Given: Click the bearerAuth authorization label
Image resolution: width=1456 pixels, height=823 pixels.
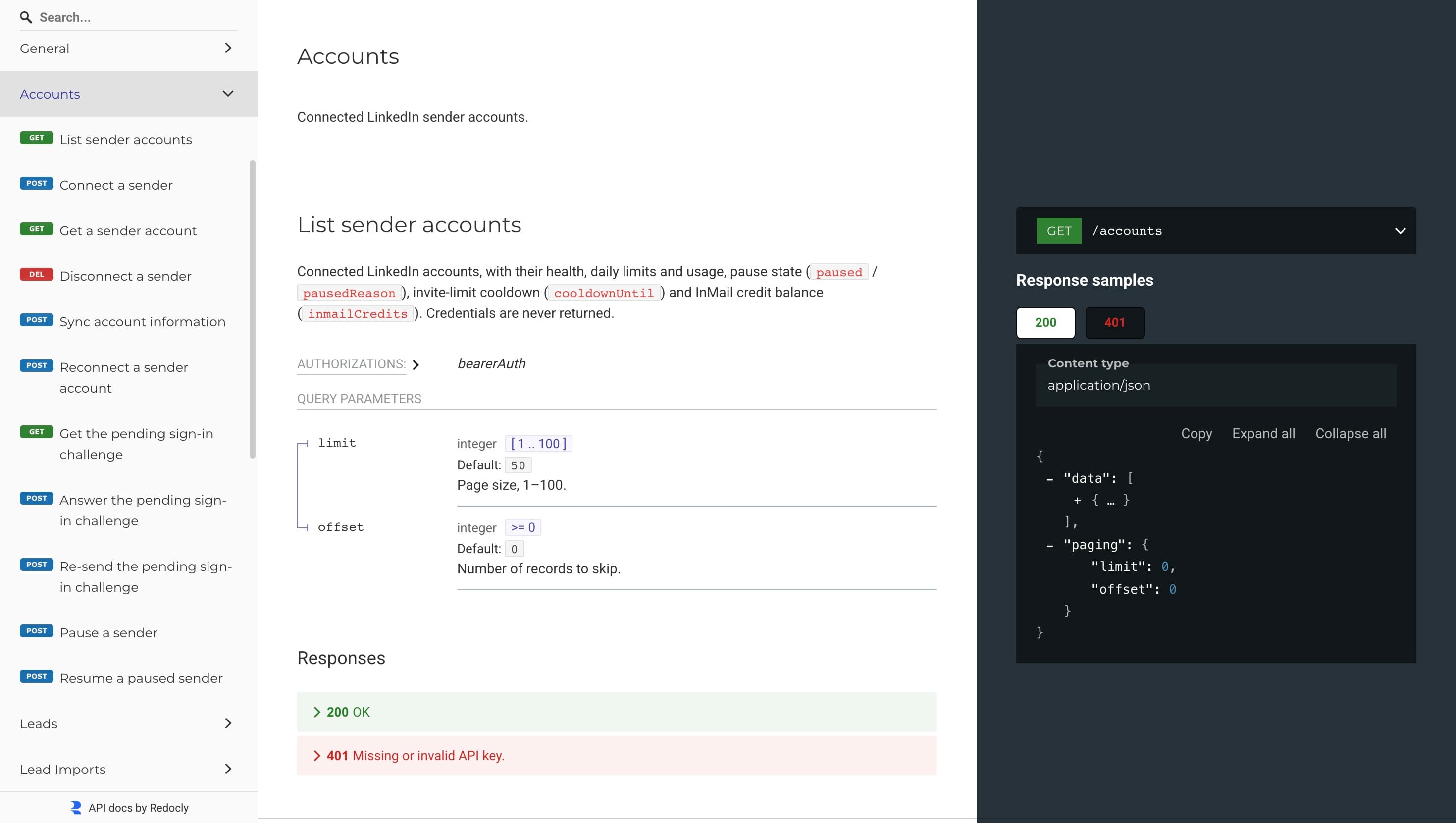Looking at the screenshot, I should click(x=492, y=363).
